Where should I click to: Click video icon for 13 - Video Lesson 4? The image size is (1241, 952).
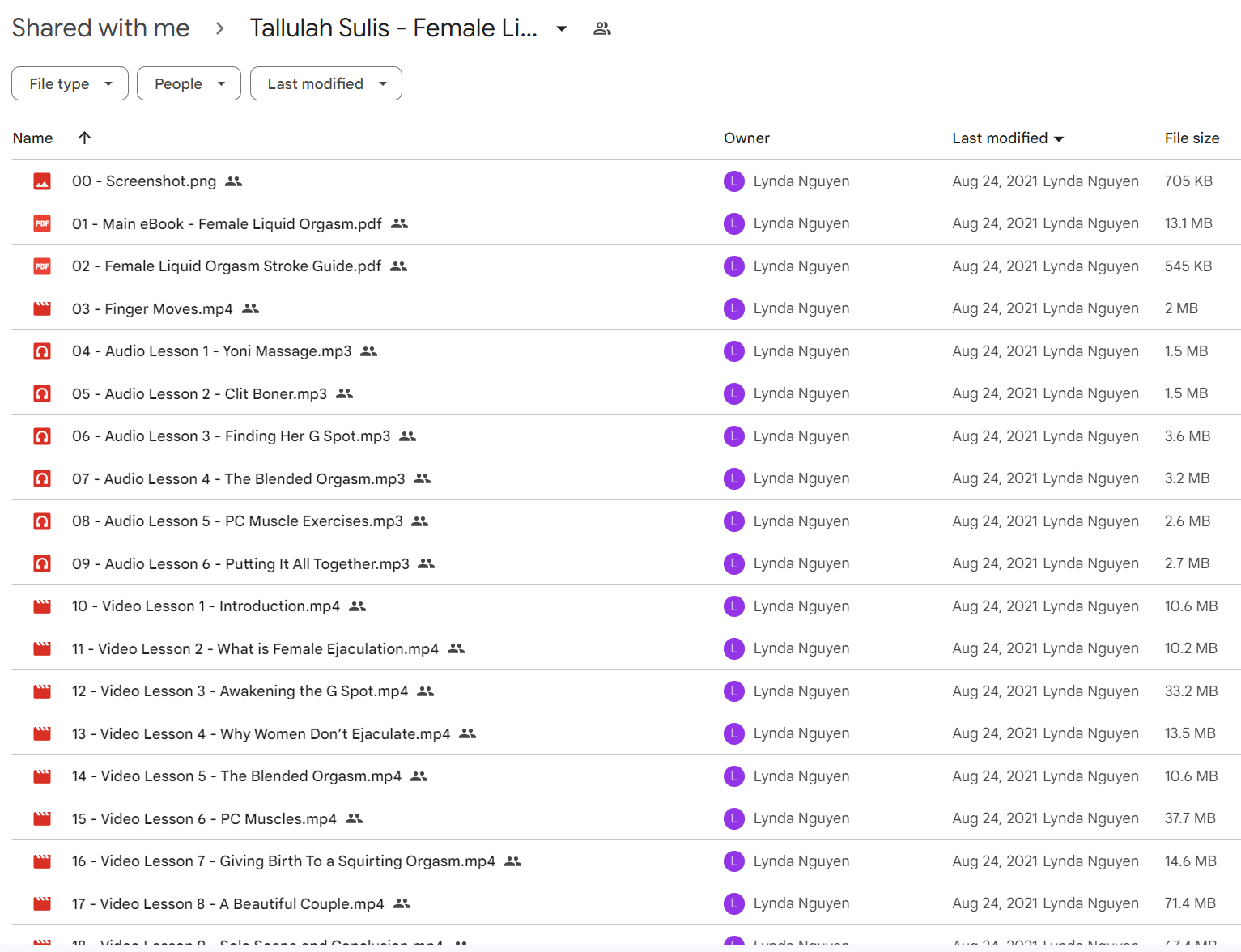[x=42, y=733]
